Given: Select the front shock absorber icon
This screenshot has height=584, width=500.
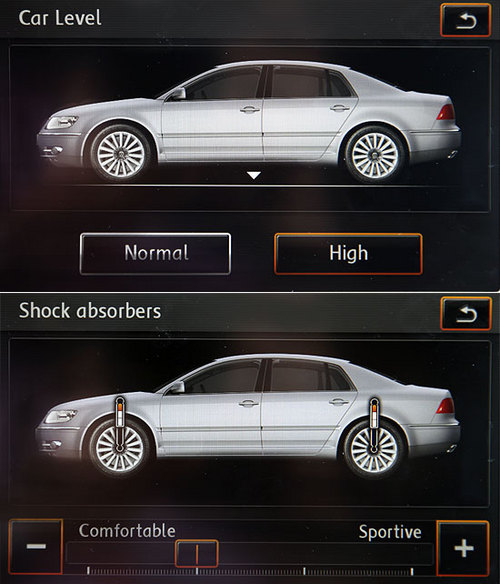Looking at the screenshot, I should point(120,425).
